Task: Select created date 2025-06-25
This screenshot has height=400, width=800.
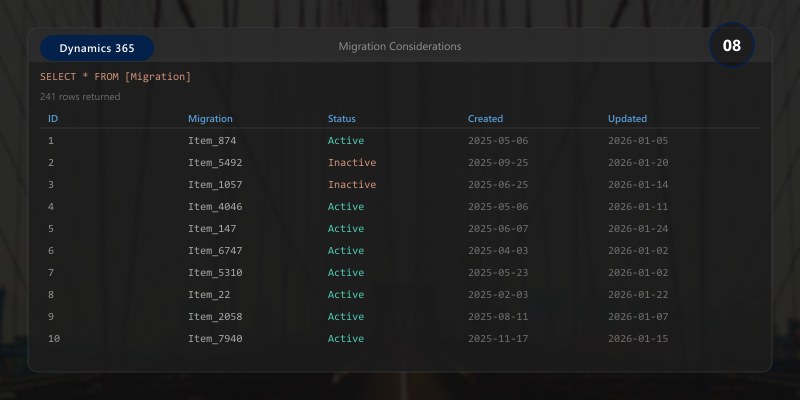Action: 498,185
